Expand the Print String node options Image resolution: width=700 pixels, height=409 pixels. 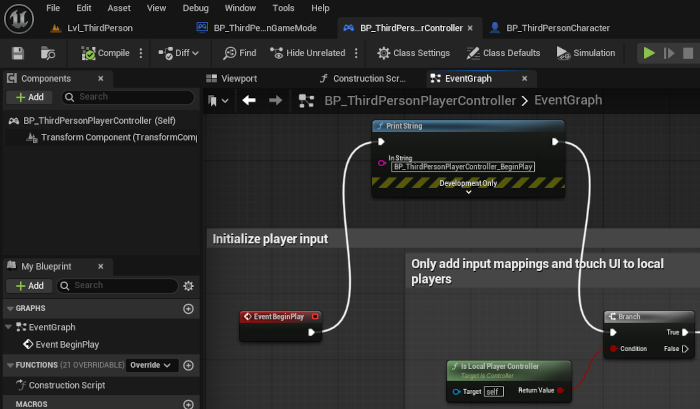468,193
